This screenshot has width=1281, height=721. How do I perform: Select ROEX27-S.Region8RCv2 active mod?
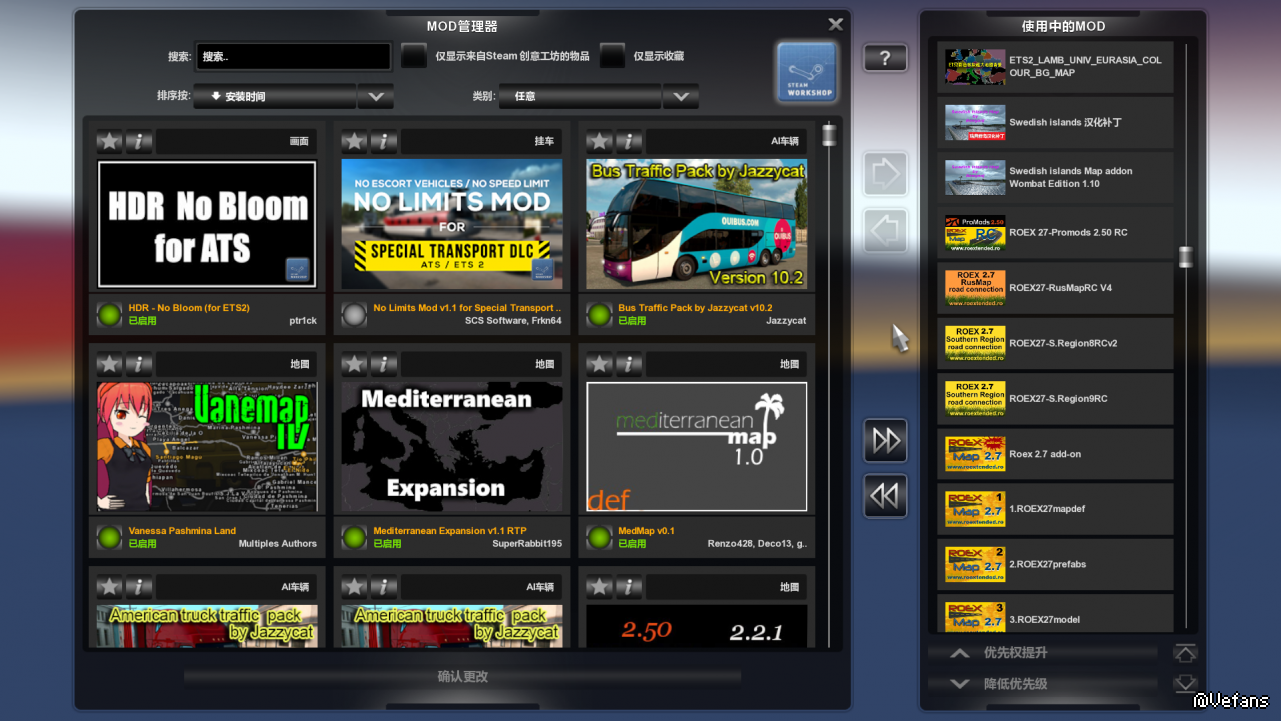coord(1055,343)
